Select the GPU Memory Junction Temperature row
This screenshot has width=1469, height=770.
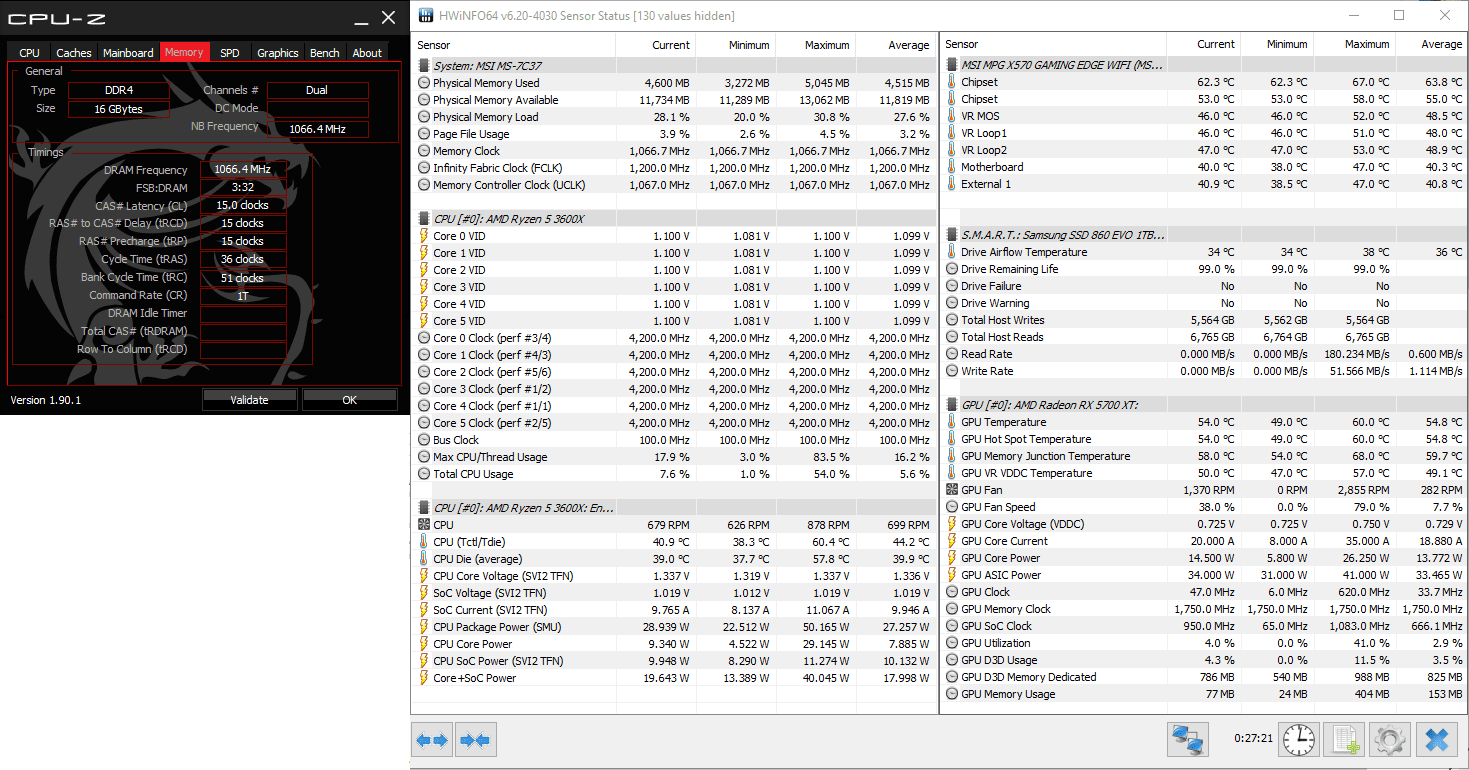(1203, 456)
